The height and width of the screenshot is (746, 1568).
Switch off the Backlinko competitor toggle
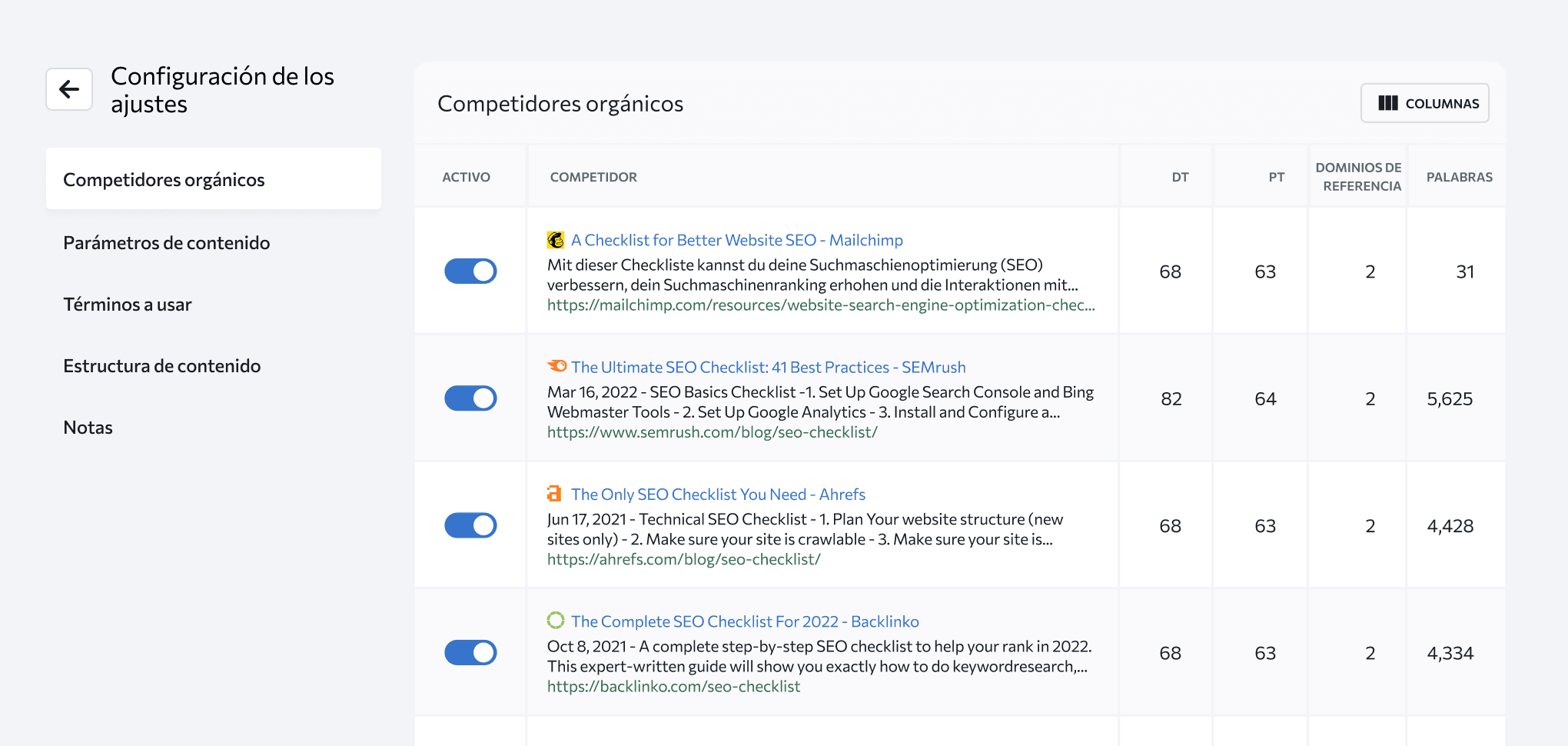(x=470, y=653)
